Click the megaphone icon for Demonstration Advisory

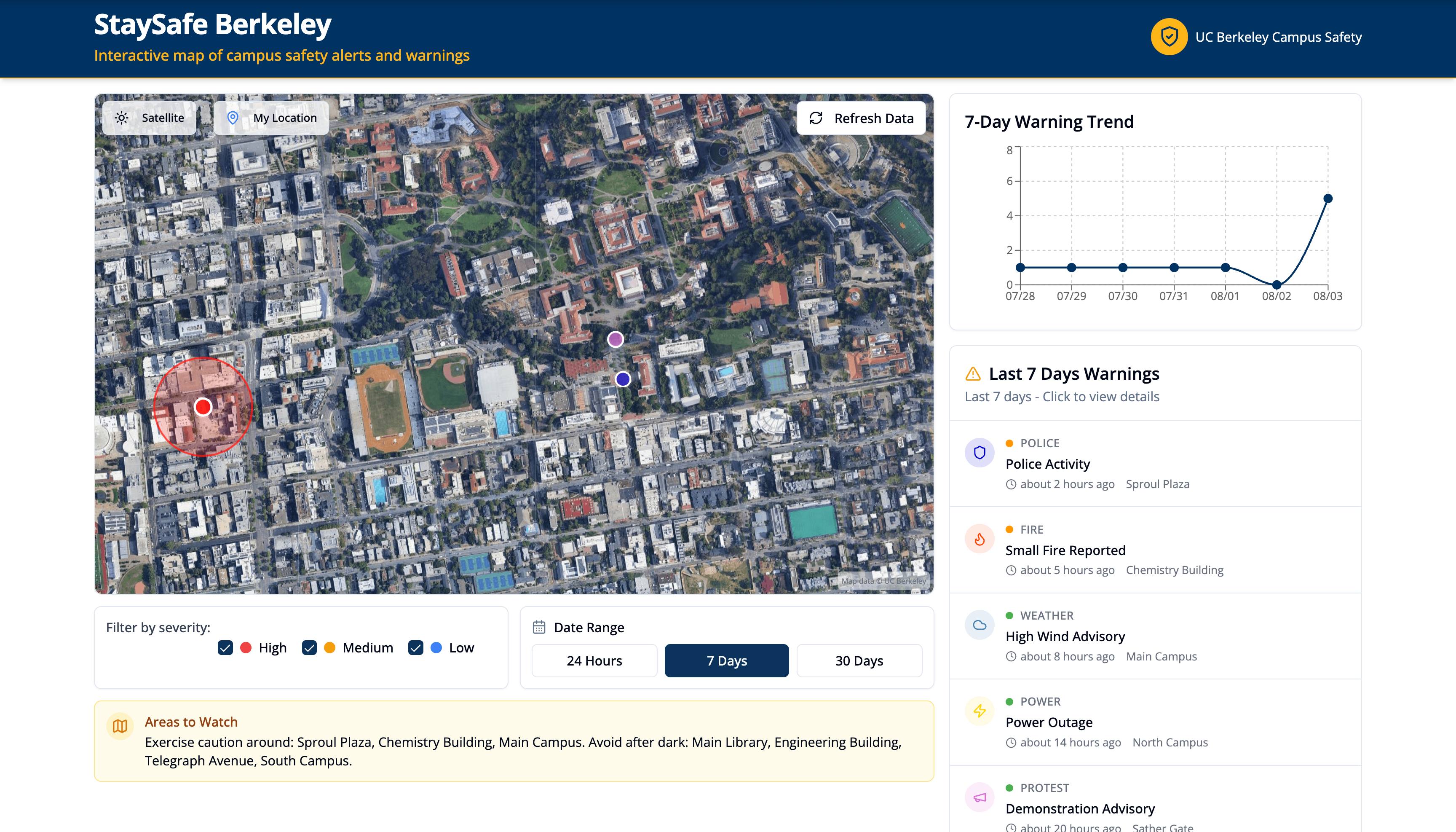tap(979, 797)
